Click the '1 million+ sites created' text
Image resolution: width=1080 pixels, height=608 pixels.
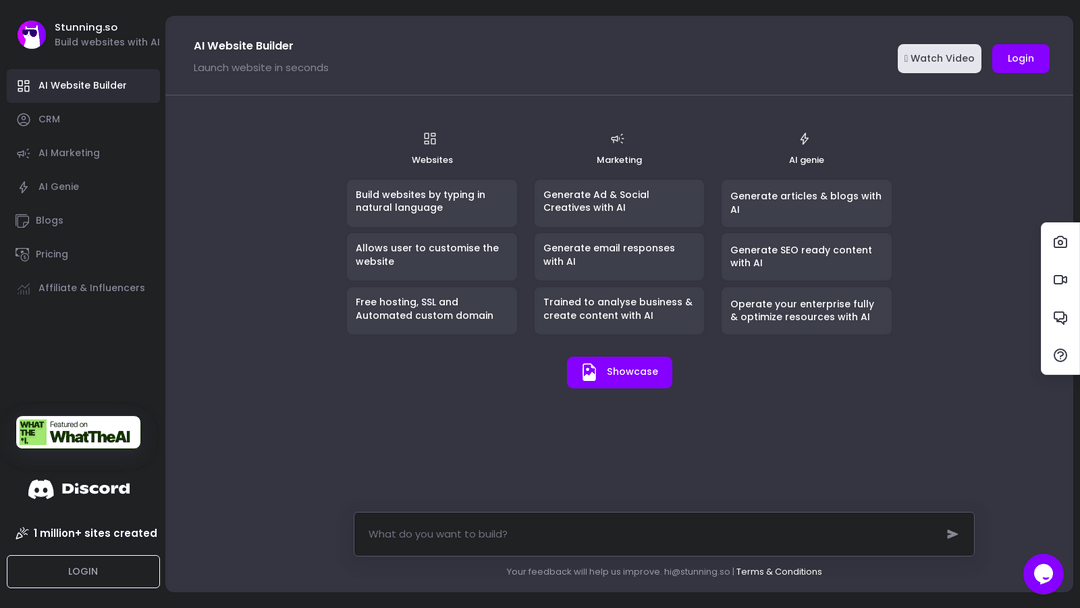click(x=95, y=533)
